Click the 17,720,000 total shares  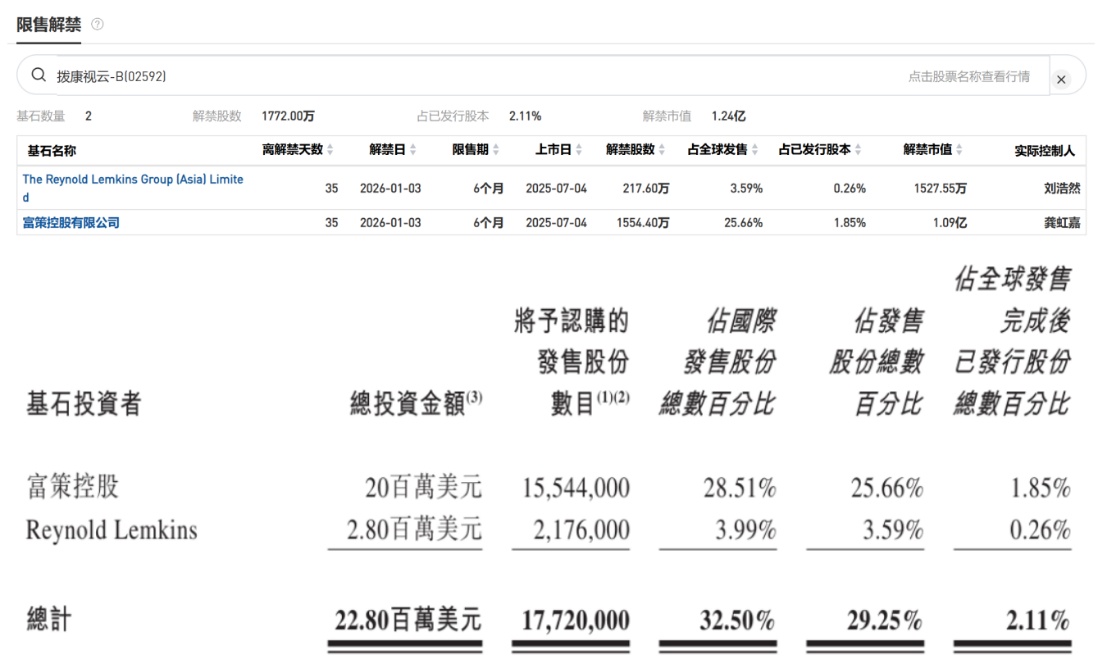coord(575,621)
